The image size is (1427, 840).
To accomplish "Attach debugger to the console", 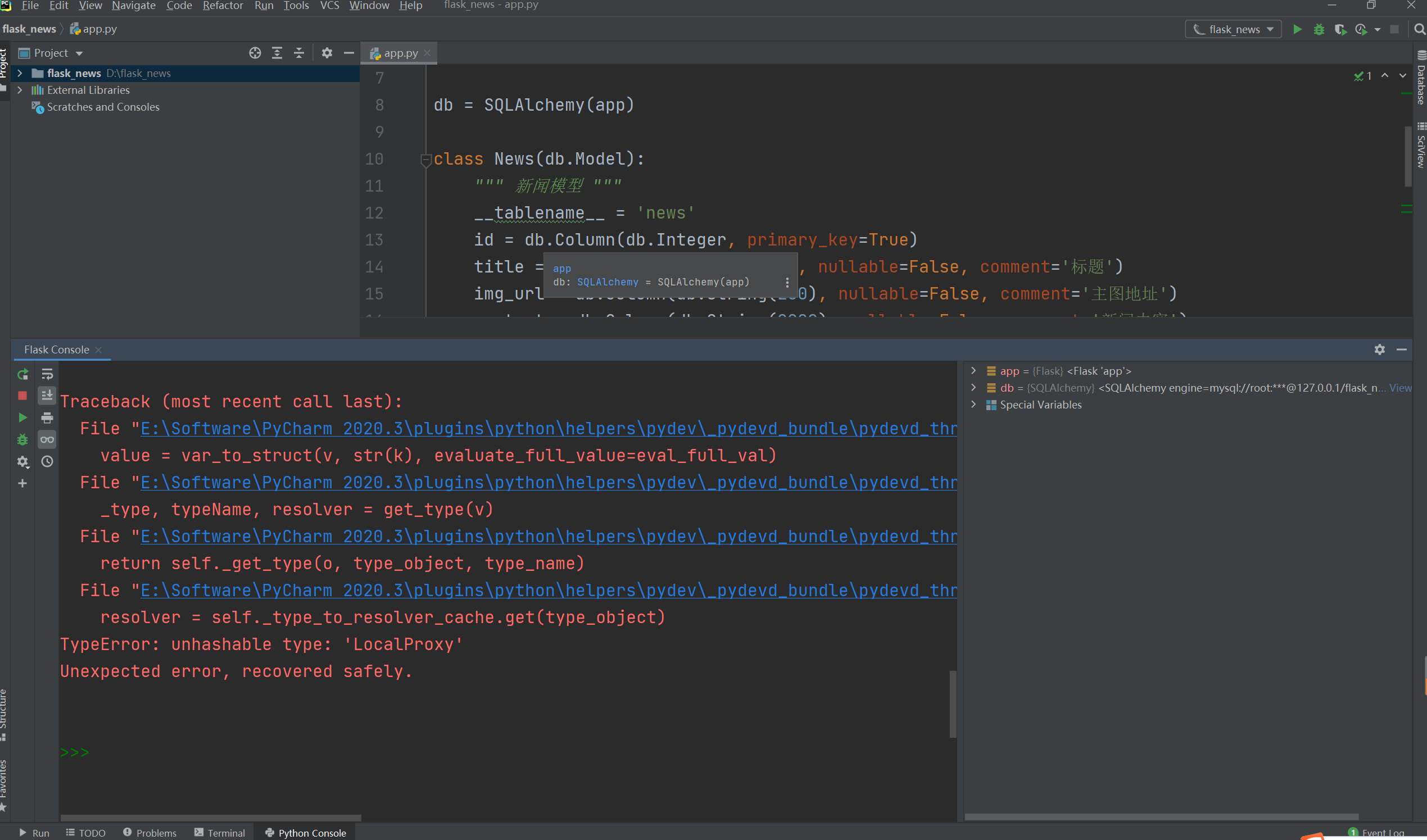I will tap(22, 439).
